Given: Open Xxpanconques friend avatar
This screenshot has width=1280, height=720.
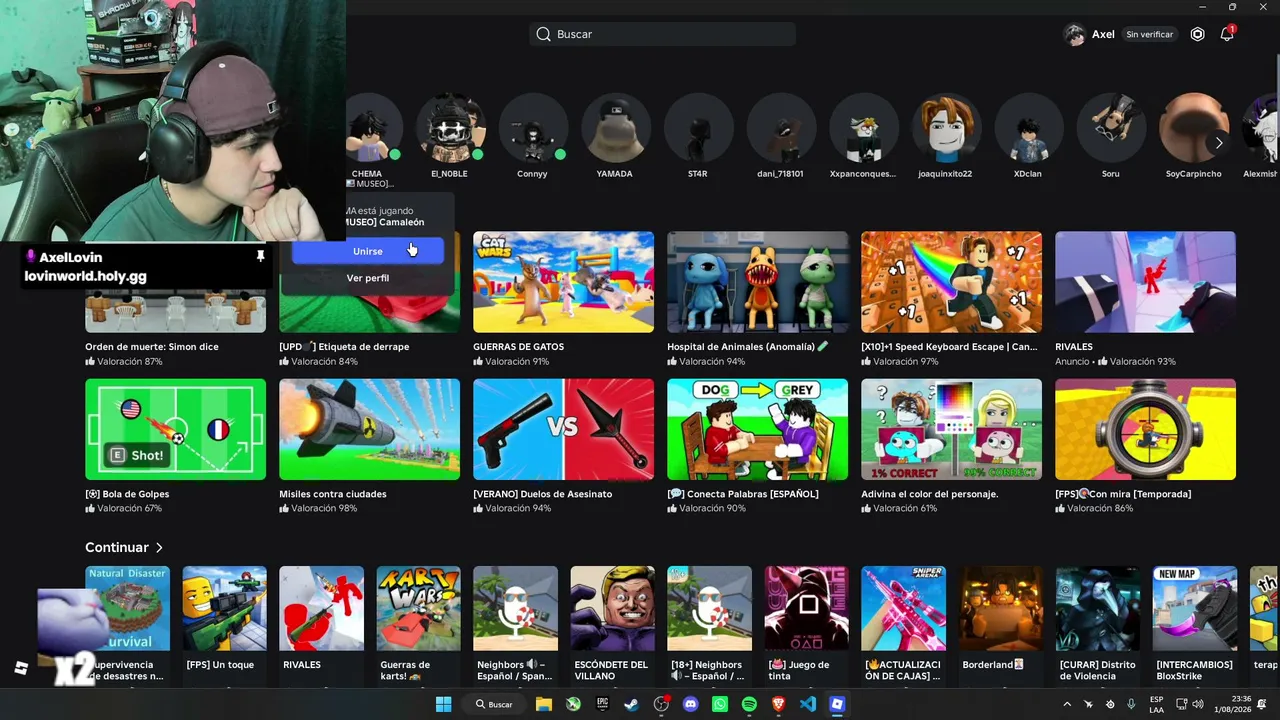Looking at the screenshot, I should pos(863,128).
